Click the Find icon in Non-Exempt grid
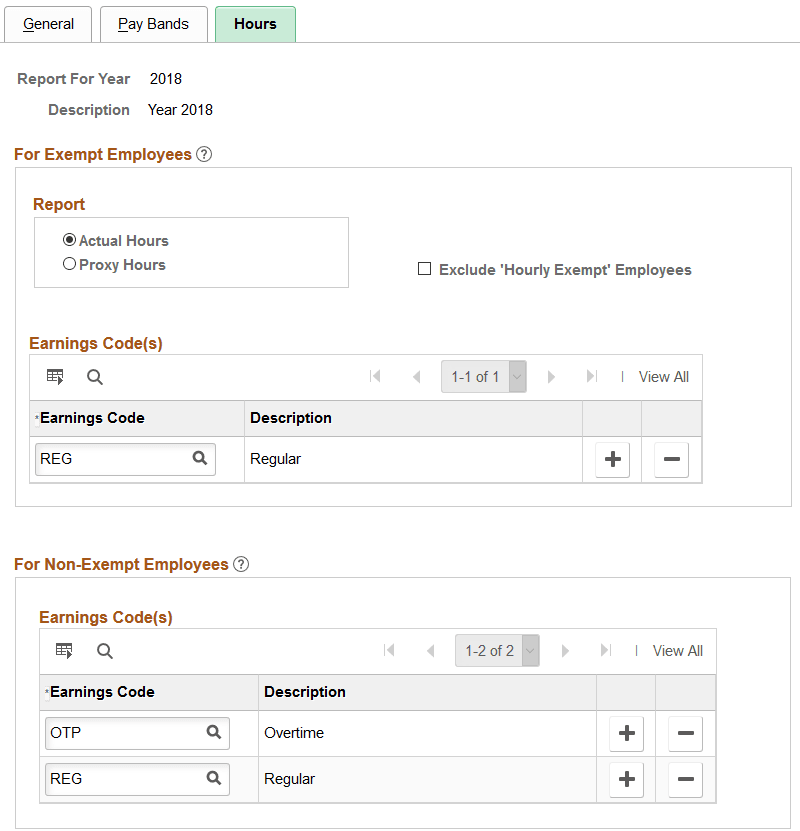The image size is (800, 831). click(x=105, y=650)
